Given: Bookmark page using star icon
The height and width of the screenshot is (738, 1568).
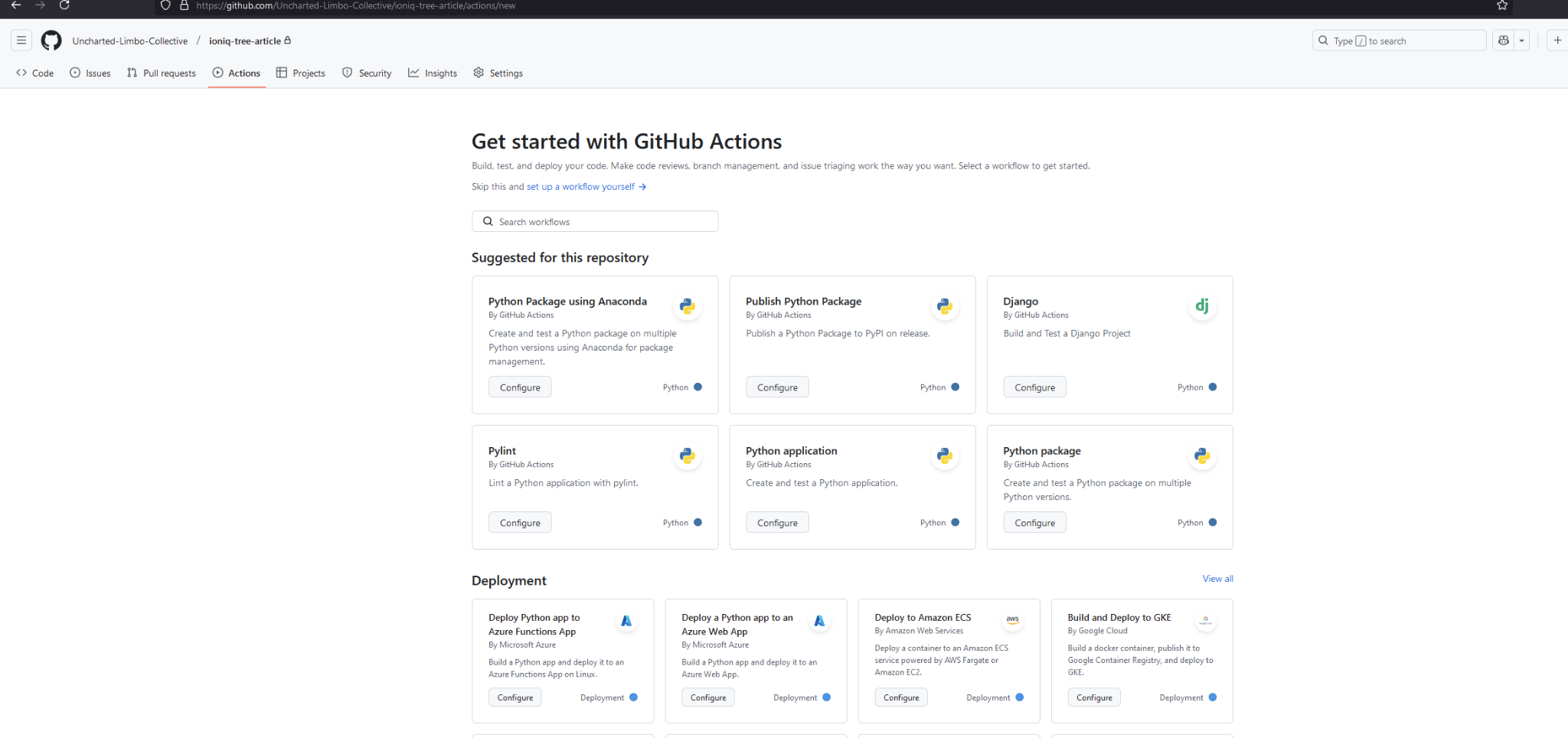Looking at the screenshot, I should (1502, 5).
